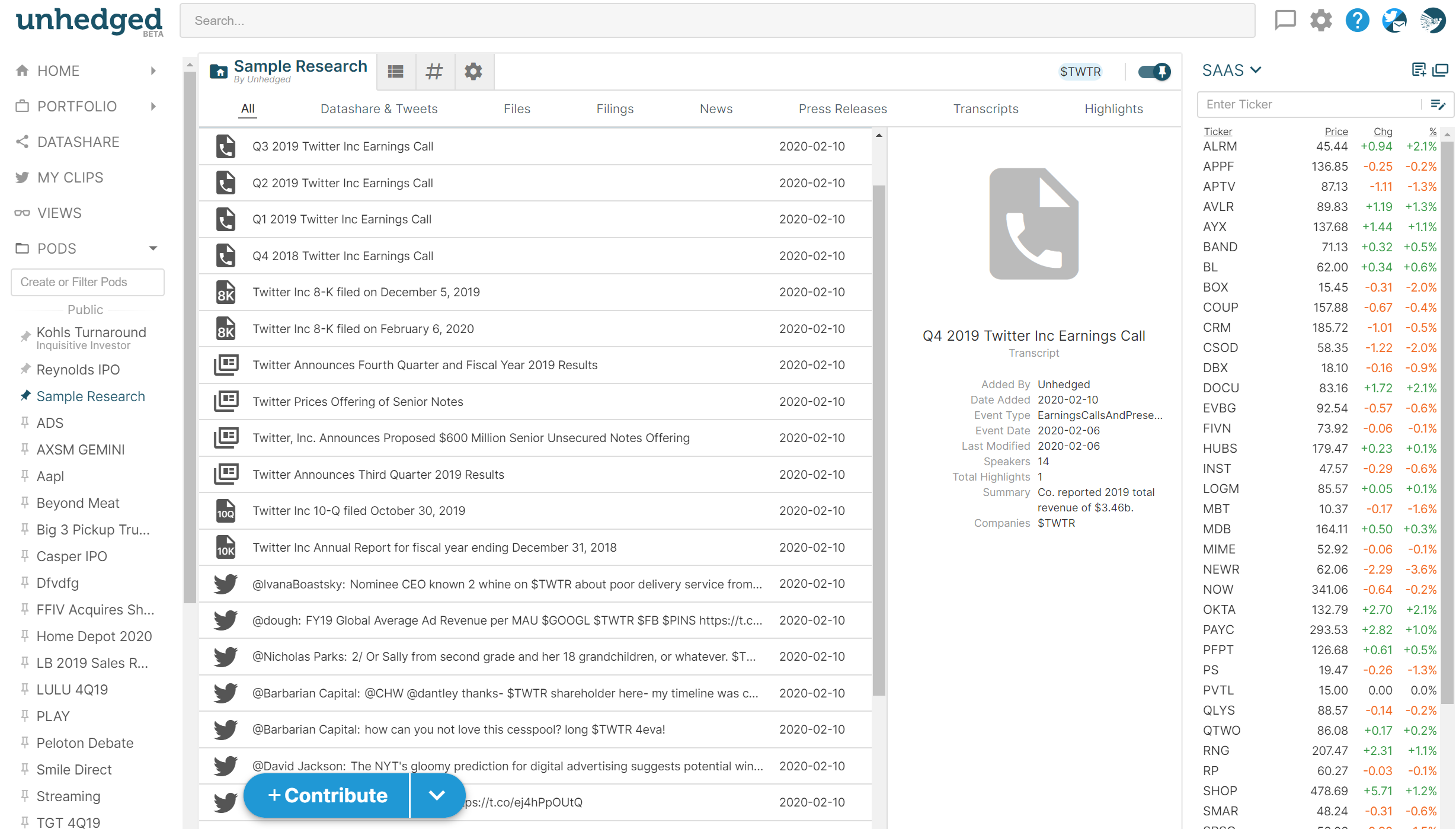Expand the SAAS watchlist dropdown
Image resolution: width=1456 pixels, height=829 pixels.
tap(1256, 71)
